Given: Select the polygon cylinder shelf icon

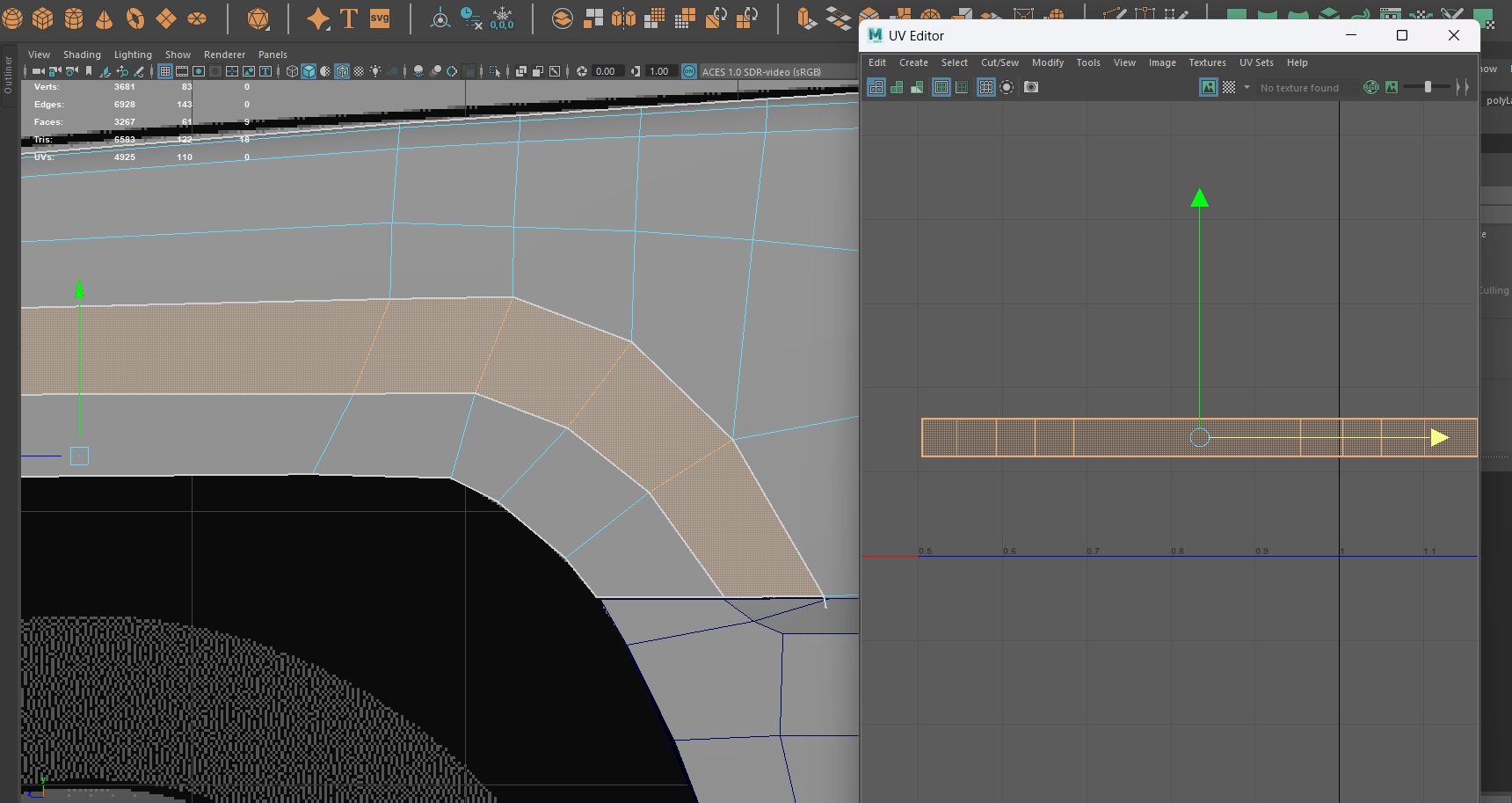Looking at the screenshot, I should tap(74, 18).
